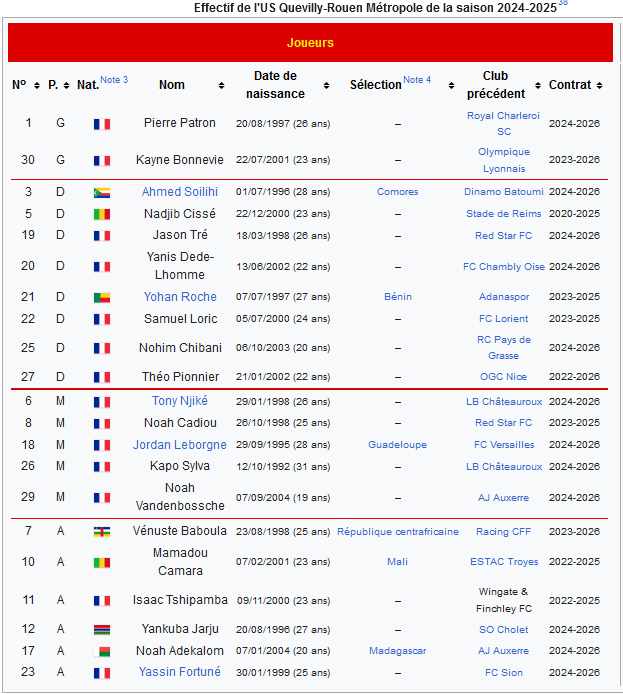
Task: Click the Comoros flag beside Ahmed Soilihi
Action: pos(102,193)
